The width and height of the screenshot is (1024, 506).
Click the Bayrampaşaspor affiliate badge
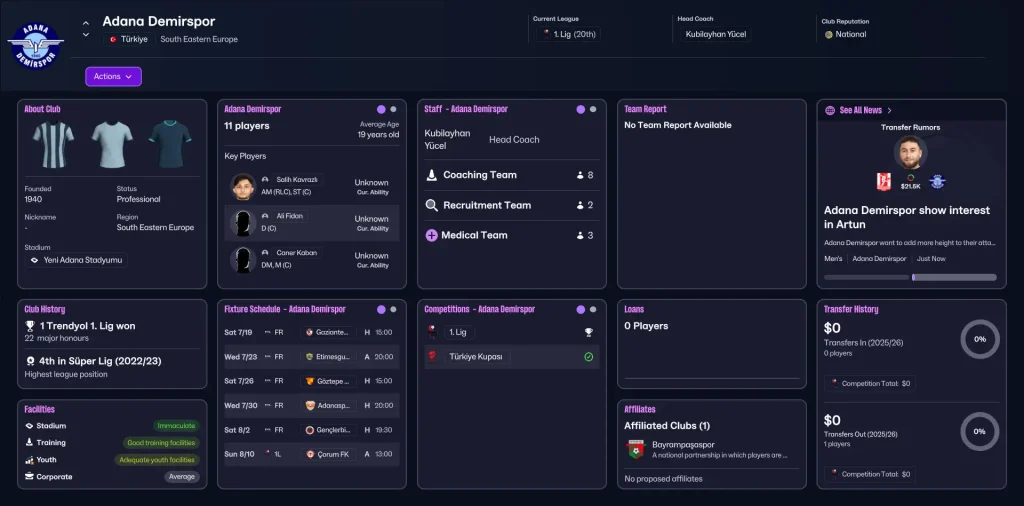pyautogui.click(x=635, y=449)
